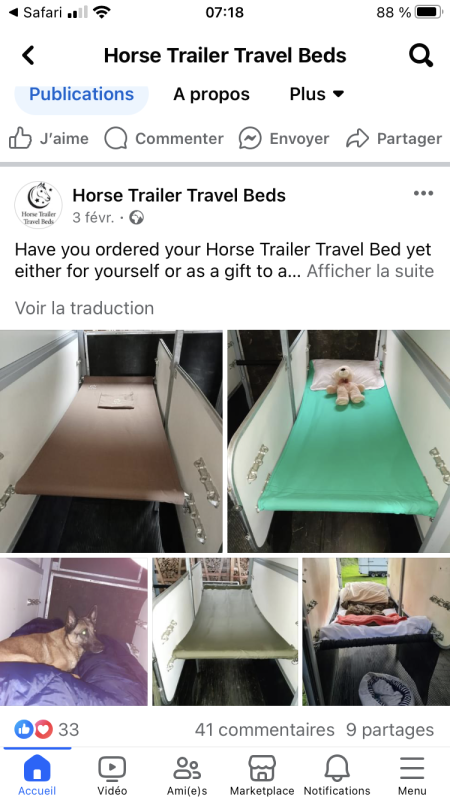450x800 pixels.
Task: Switch to the A propos tab
Action: (211, 94)
